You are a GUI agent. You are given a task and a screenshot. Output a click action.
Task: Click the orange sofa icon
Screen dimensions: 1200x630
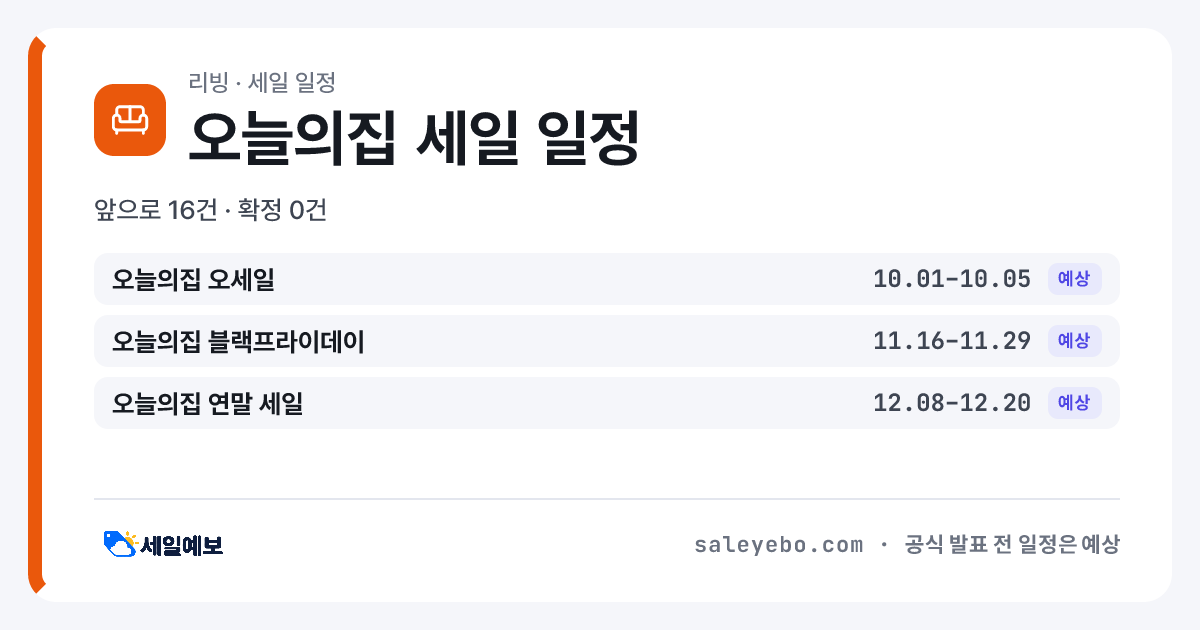130,120
